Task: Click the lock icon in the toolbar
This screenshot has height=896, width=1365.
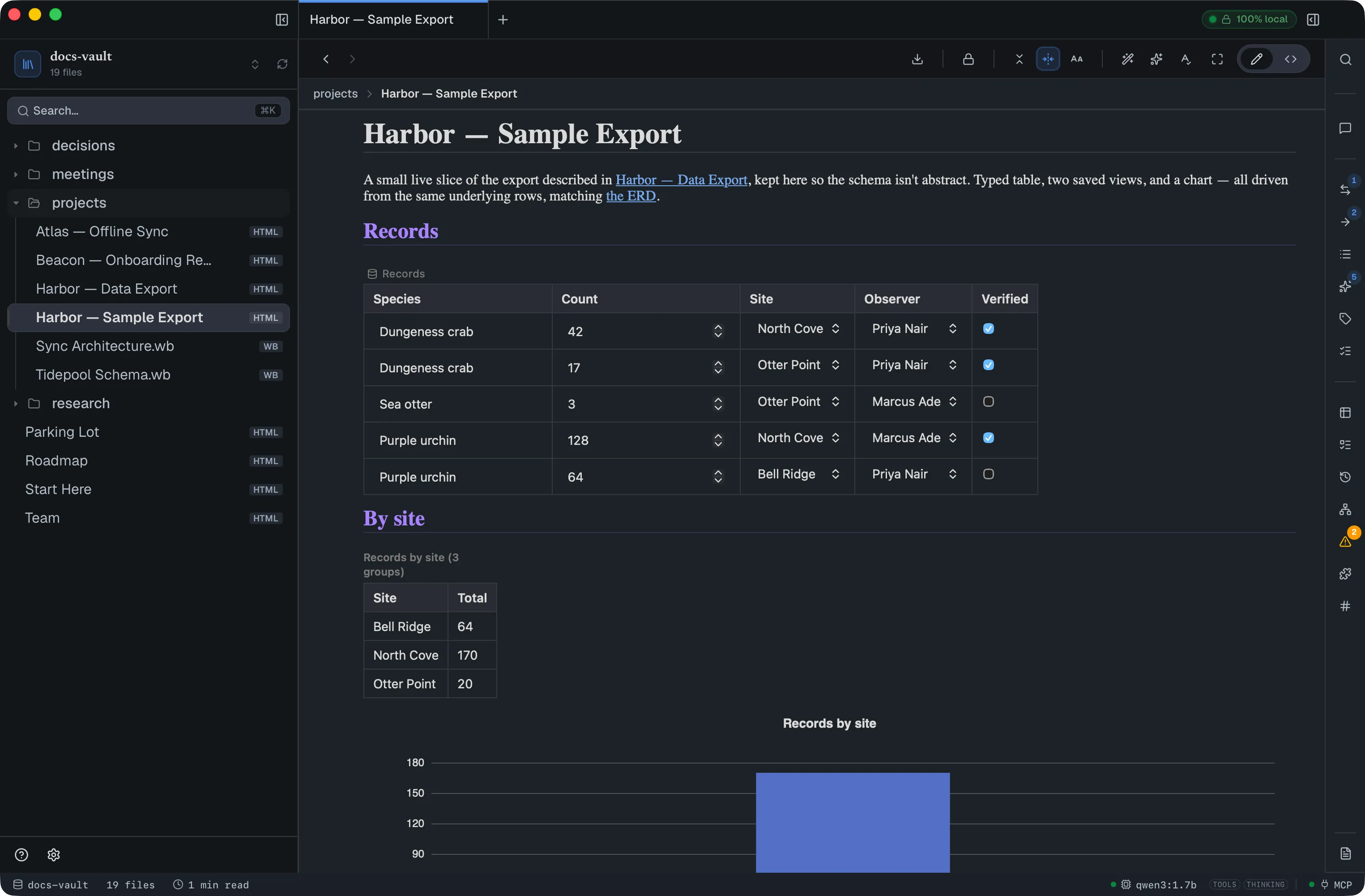Action: pyautogui.click(x=968, y=59)
